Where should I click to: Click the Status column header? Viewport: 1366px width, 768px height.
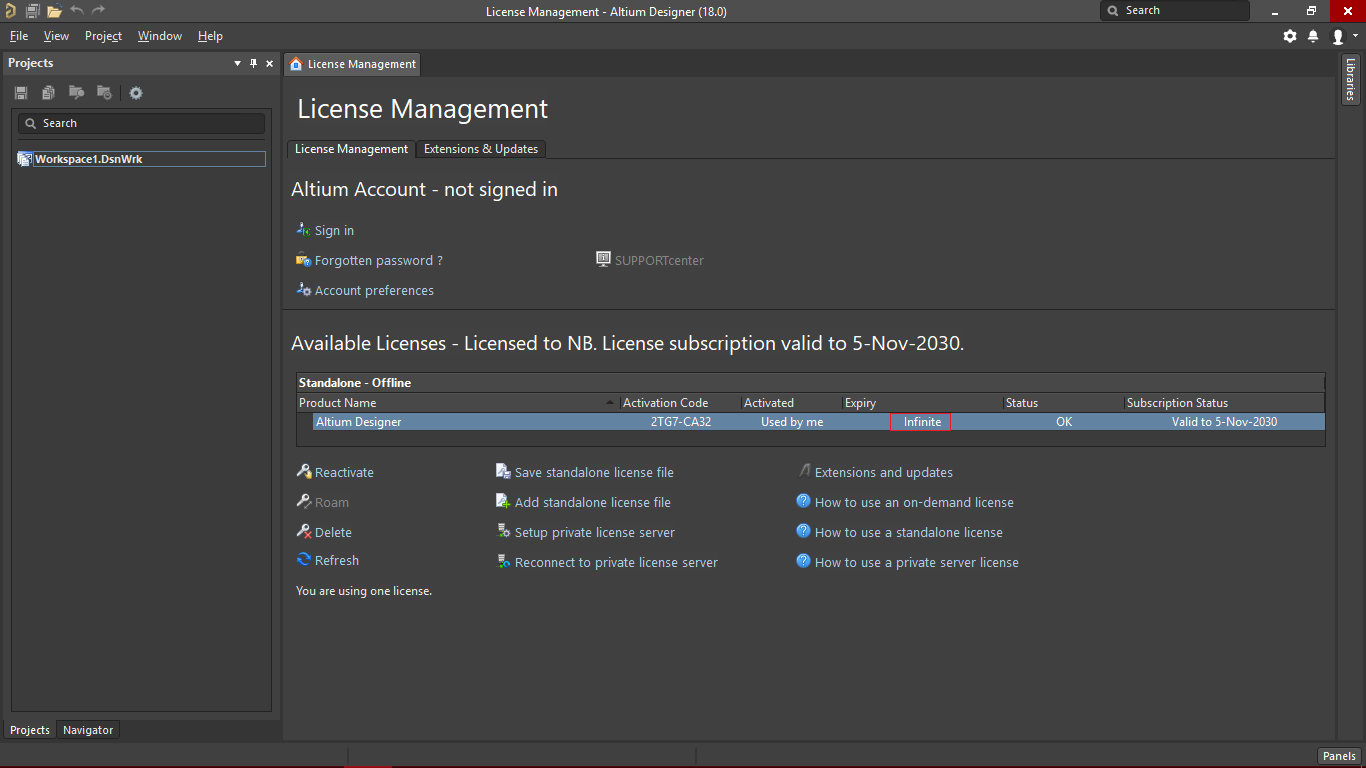click(1063, 403)
